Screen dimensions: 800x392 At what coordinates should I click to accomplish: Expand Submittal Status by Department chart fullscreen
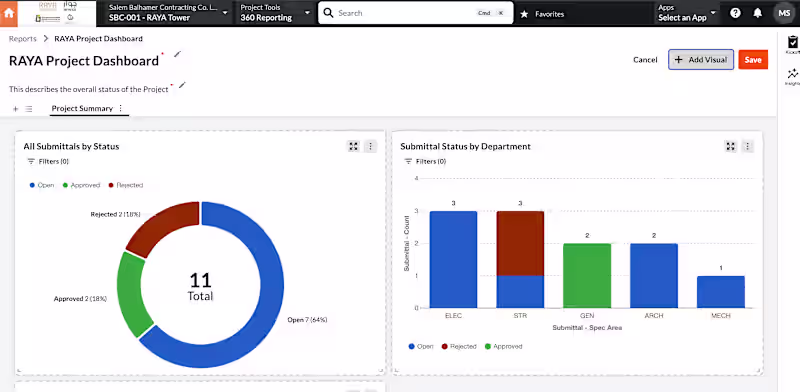[731, 146]
